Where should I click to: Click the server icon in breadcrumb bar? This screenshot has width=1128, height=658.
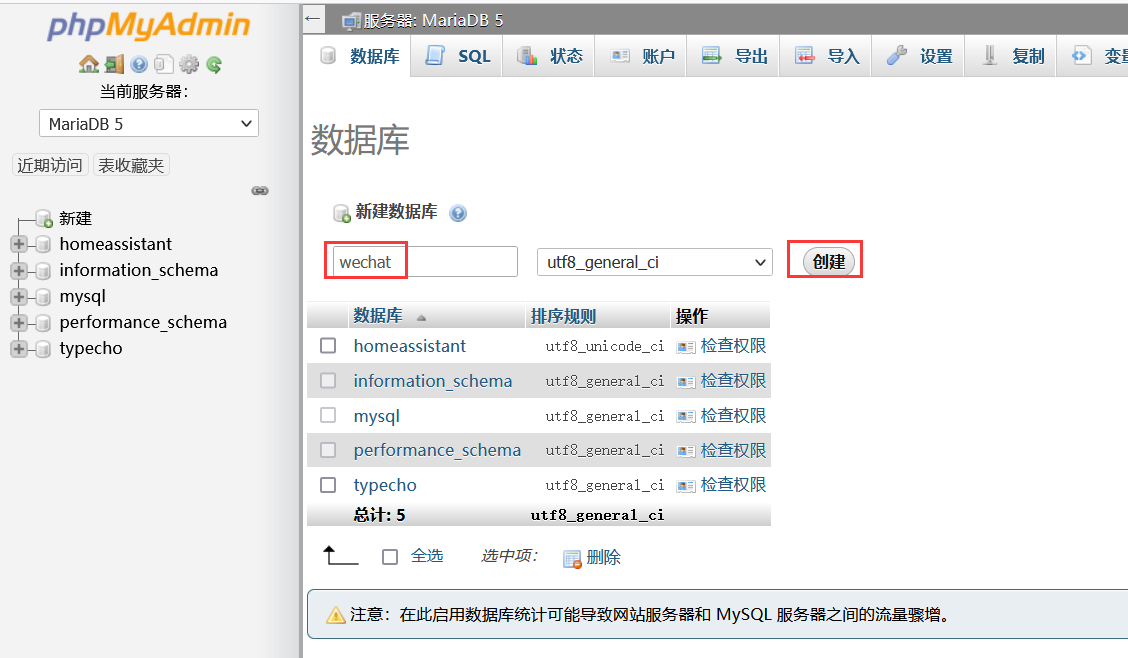350,21
